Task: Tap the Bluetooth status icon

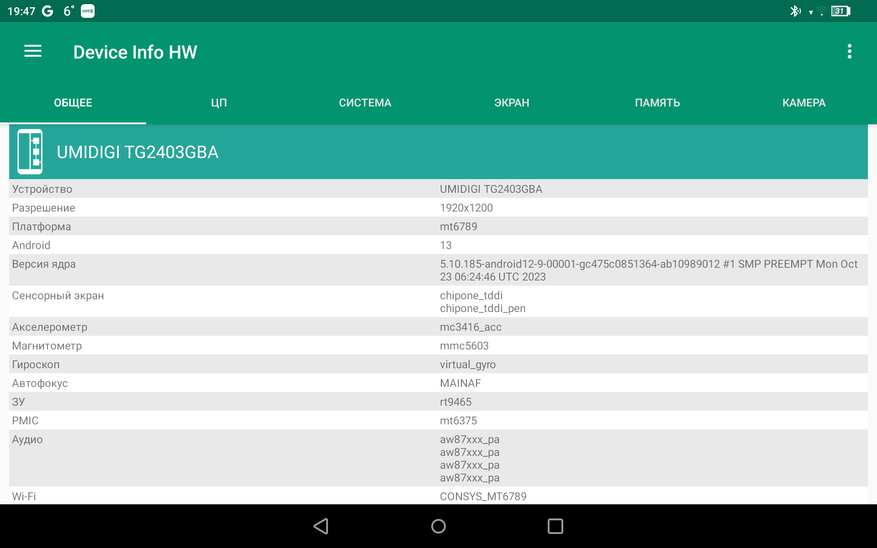Action: [795, 11]
